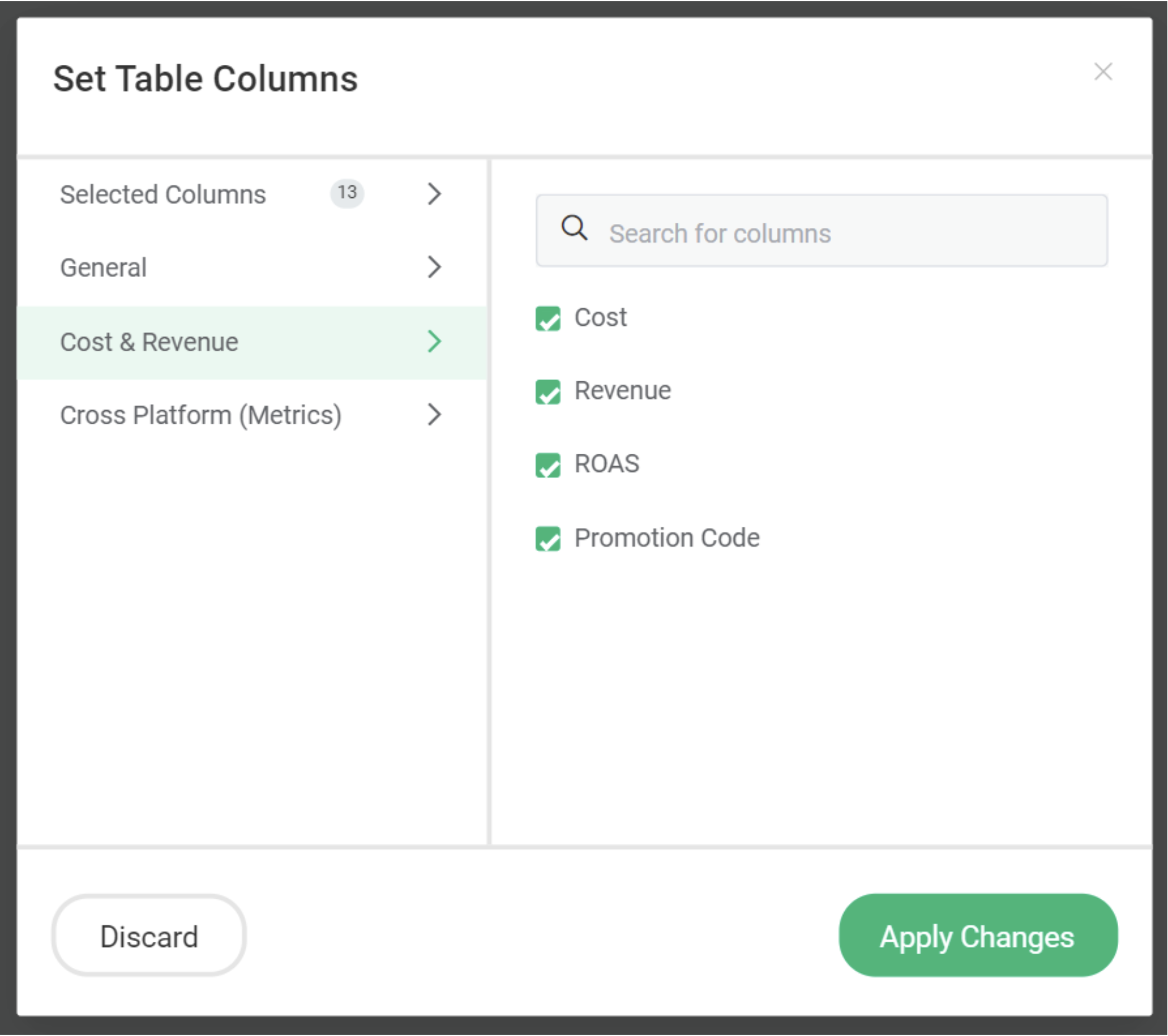The image size is (1168, 1036).
Task: Click the ROAS label text
Action: [x=606, y=464]
